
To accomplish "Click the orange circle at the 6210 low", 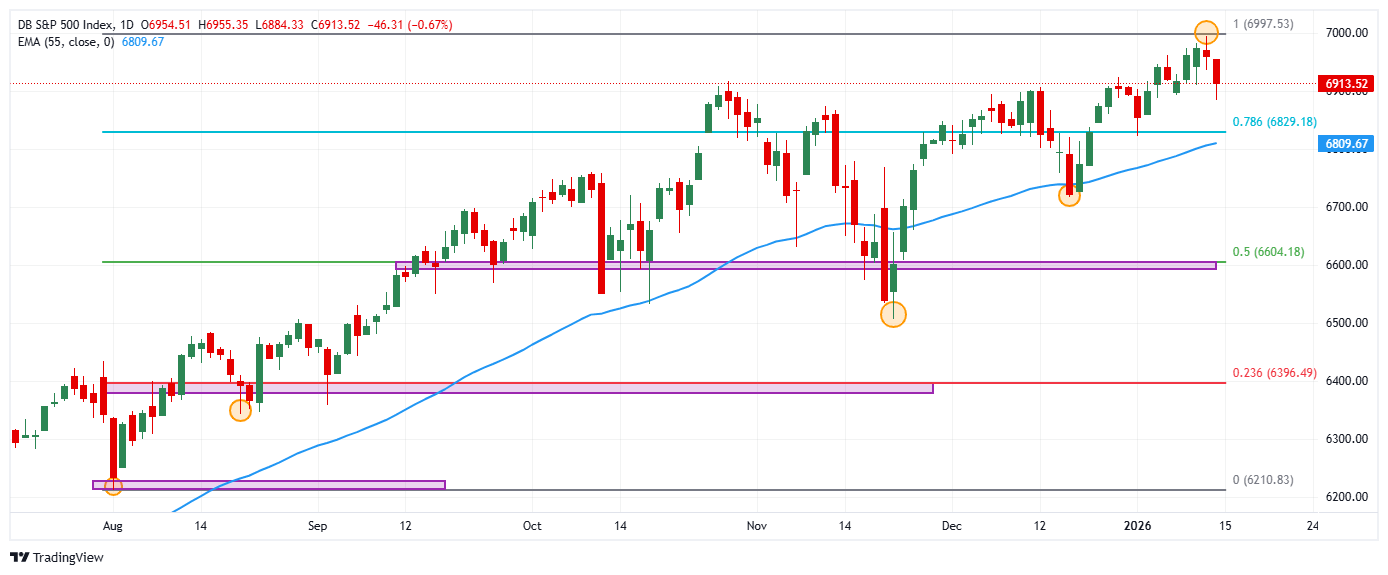I will (113, 486).
